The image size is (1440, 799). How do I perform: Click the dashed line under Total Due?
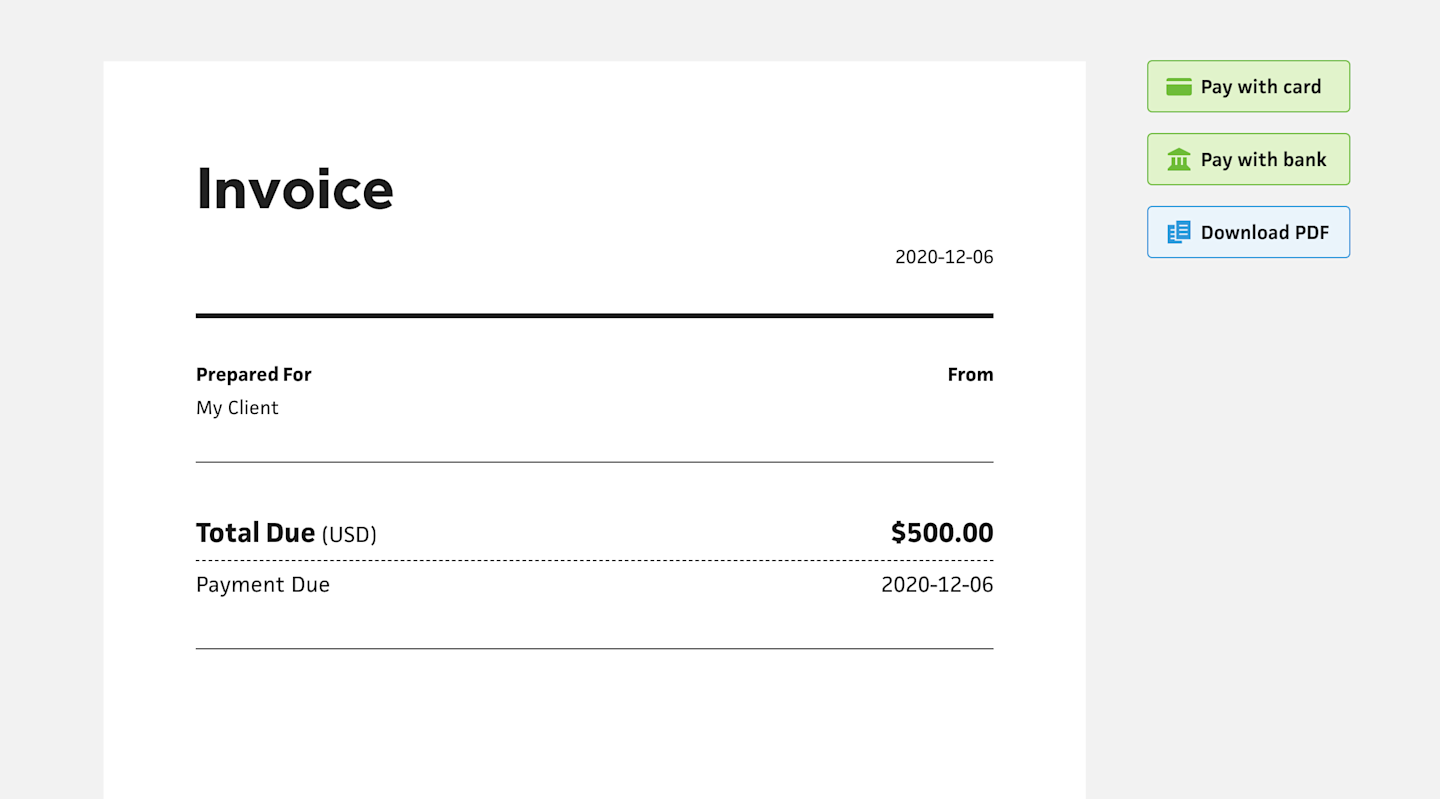(x=594, y=560)
